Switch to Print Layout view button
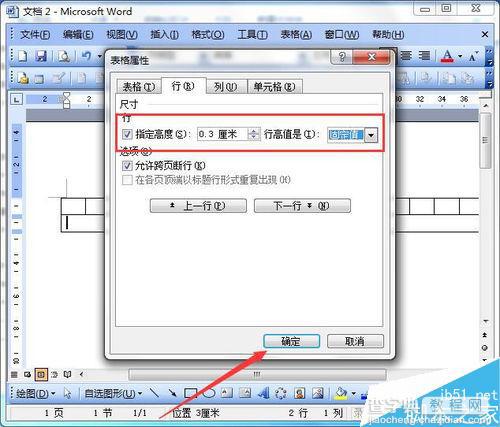This screenshot has width=500, height=427. pos(41,375)
